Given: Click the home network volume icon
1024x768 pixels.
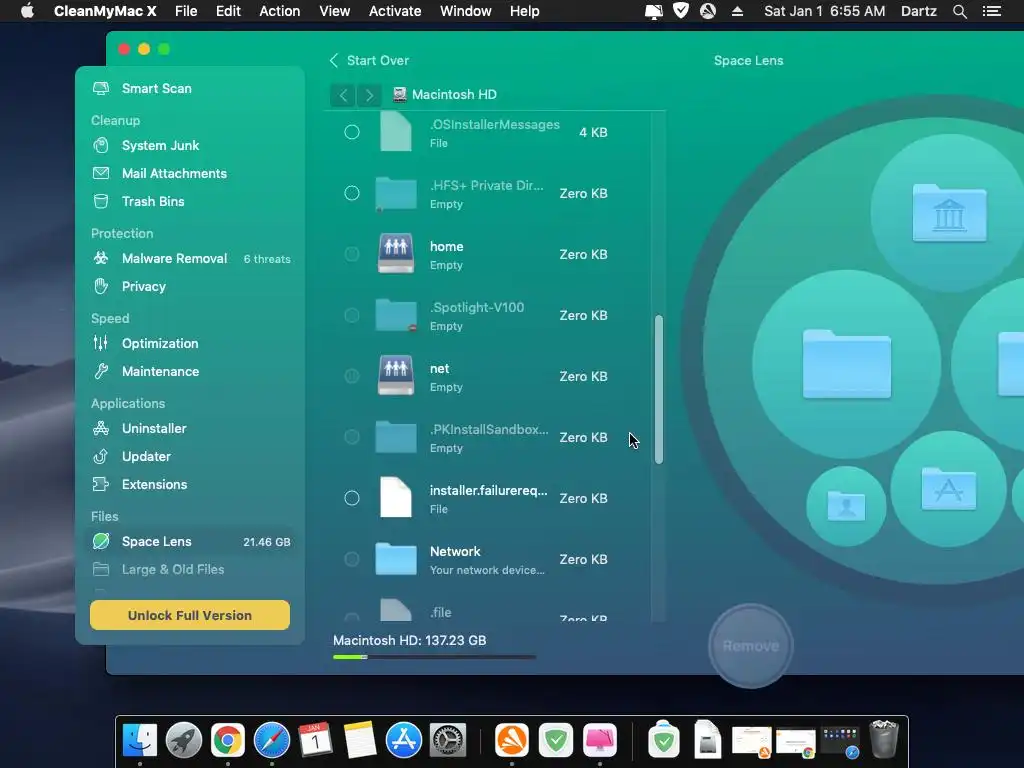Looking at the screenshot, I should coord(396,253).
